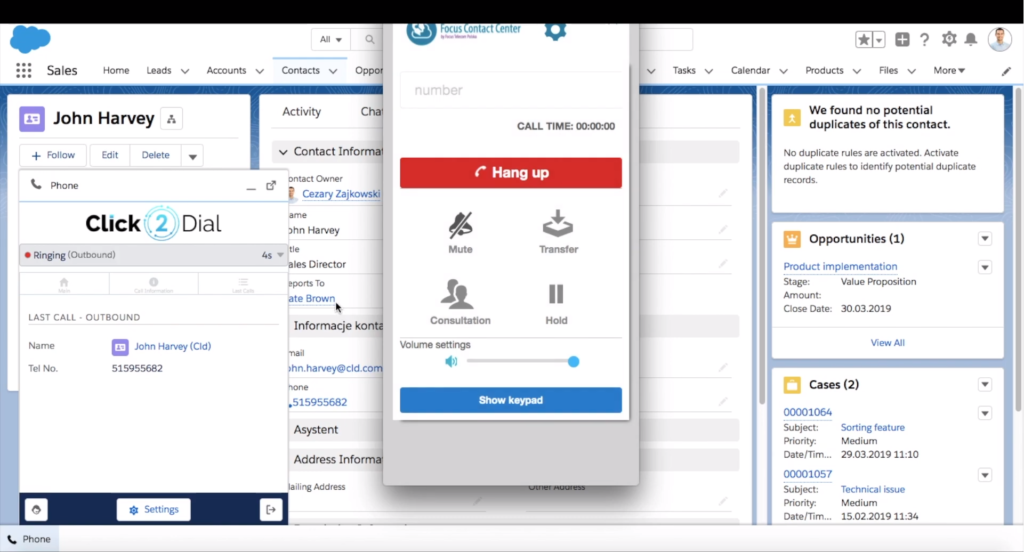The height and width of the screenshot is (552, 1024).
Task: Put the call on Hold
Action: pos(556,294)
